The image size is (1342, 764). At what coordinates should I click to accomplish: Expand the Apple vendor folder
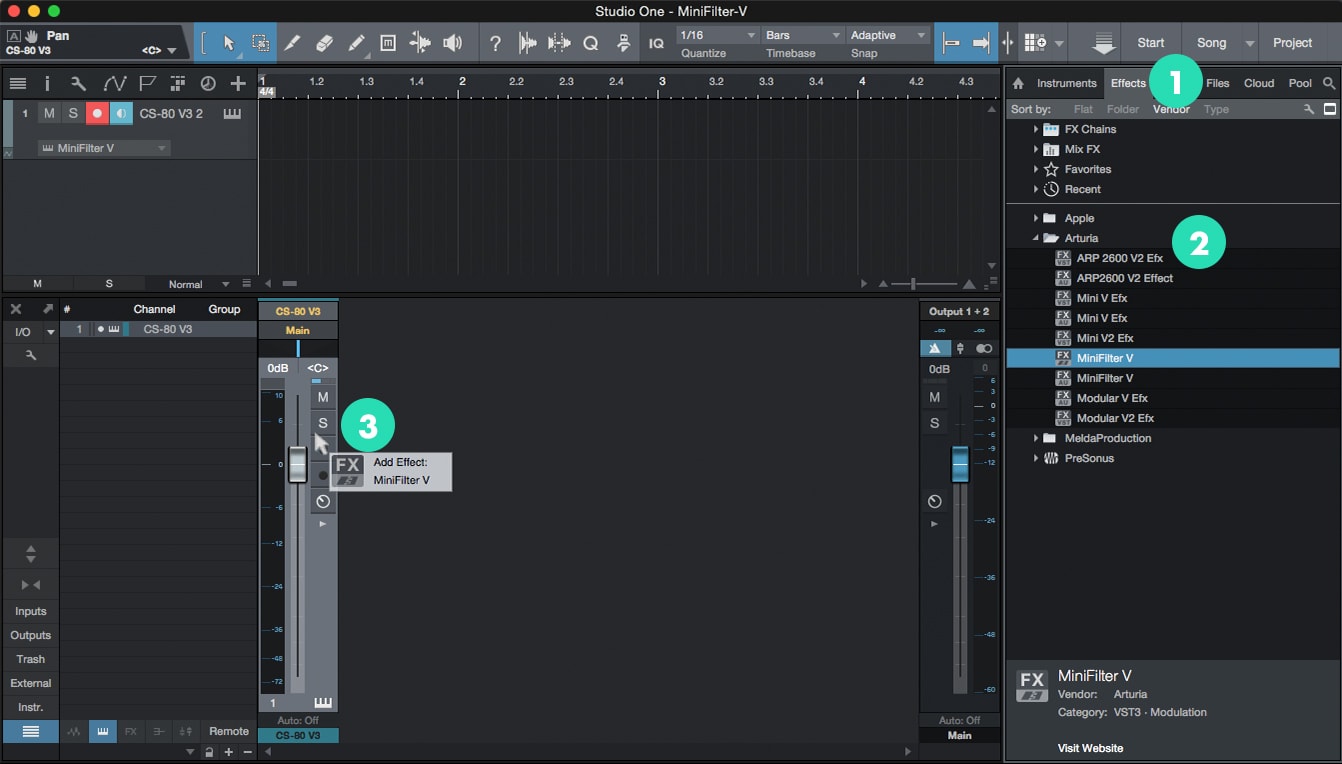(x=1036, y=218)
